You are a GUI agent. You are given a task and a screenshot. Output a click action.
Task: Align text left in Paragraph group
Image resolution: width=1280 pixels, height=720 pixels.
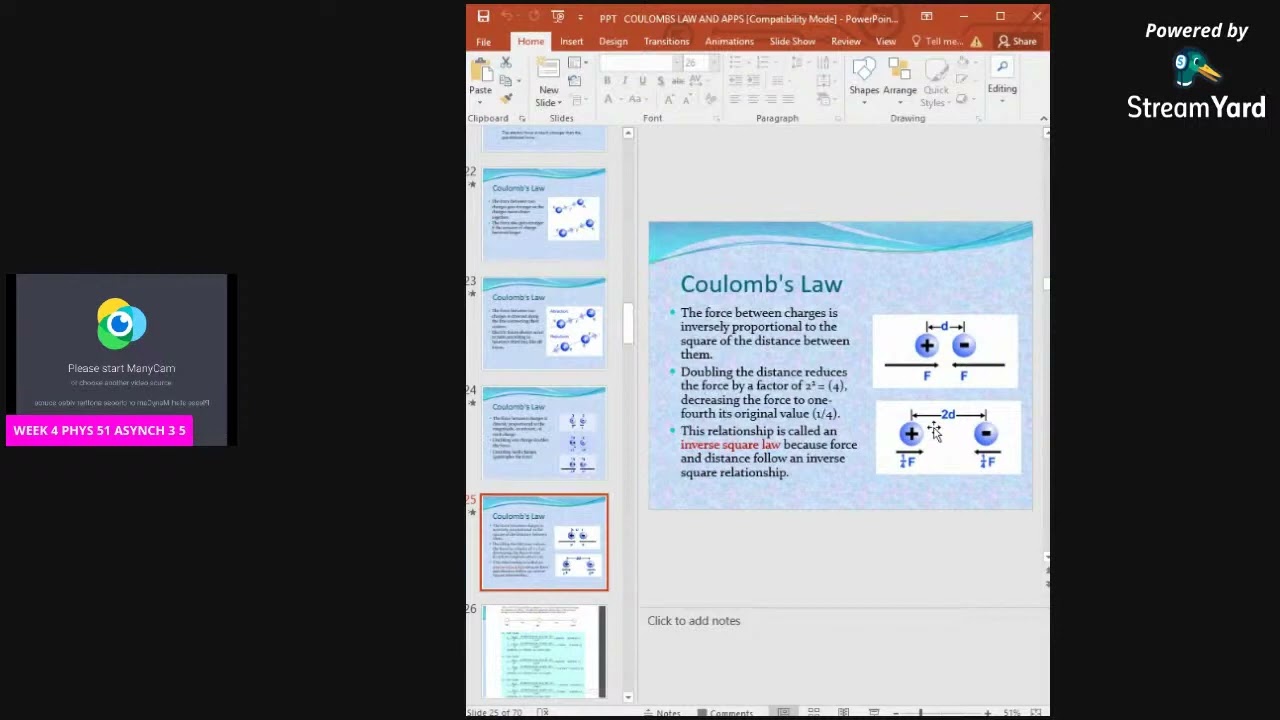pos(735,99)
